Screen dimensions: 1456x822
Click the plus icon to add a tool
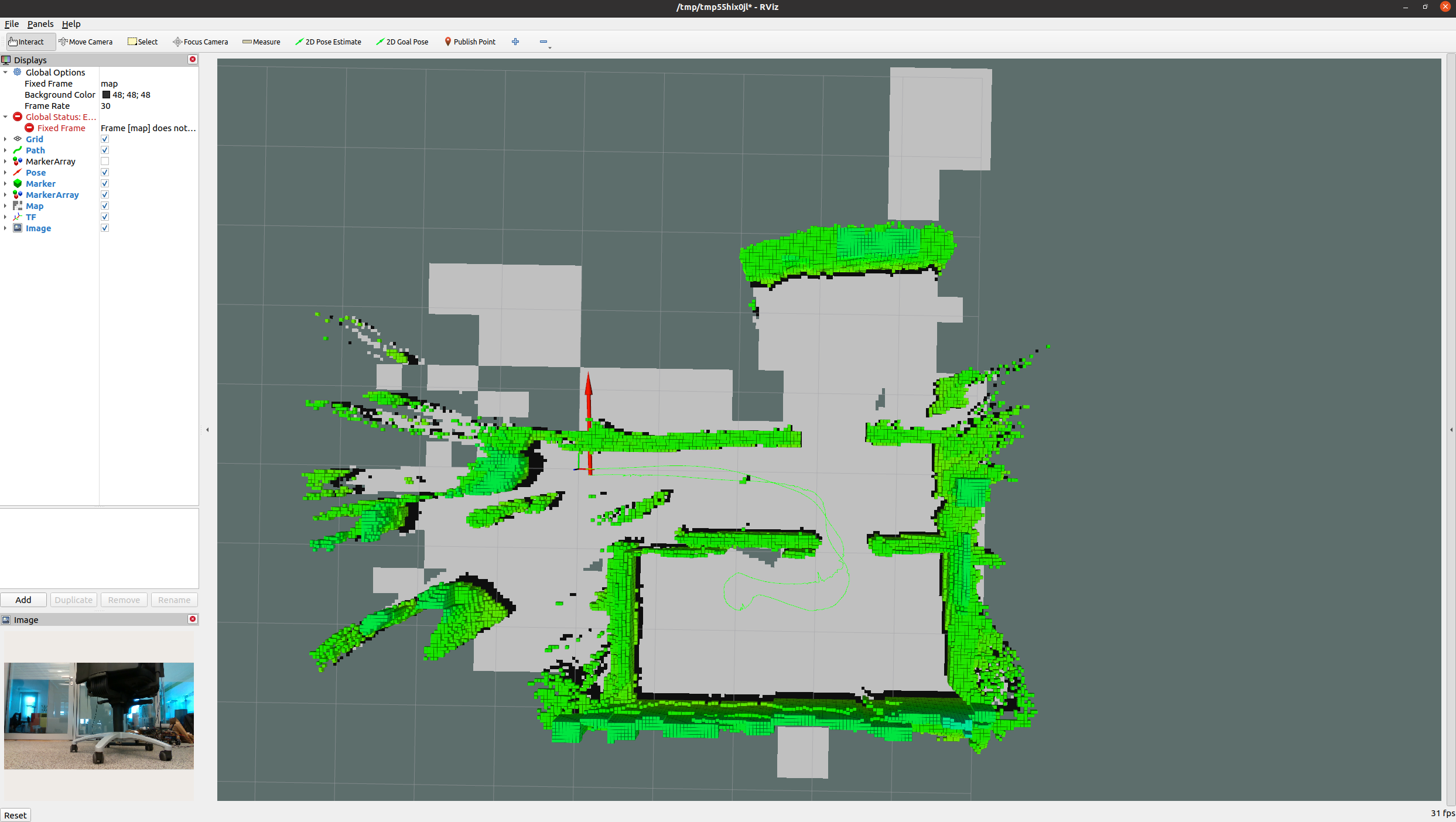coord(515,42)
